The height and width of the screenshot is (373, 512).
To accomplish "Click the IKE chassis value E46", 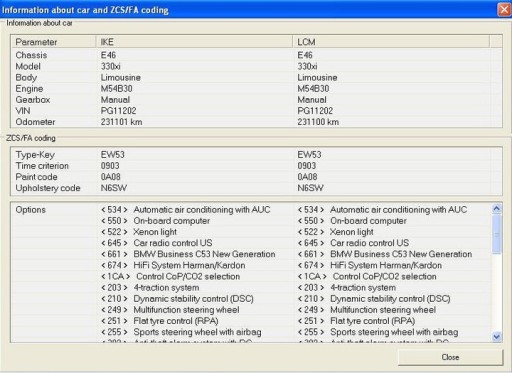I will (x=108, y=55).
